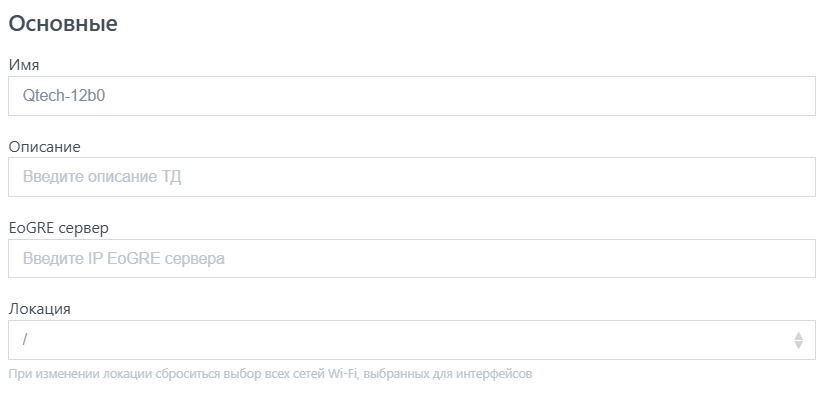Screen dimensions: 828x398
Task: Select the EoGRE сервер input box
Action: [412, 259]
